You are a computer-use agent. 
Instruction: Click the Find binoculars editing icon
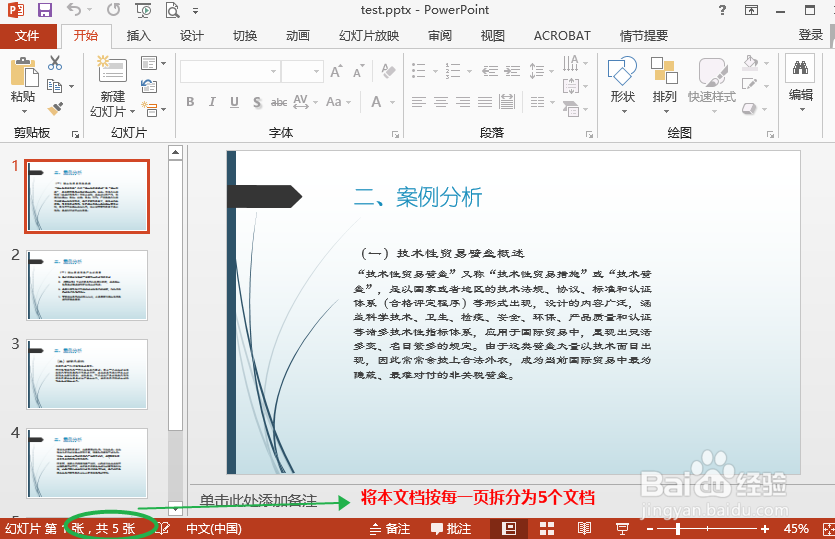tap(800, 68)
